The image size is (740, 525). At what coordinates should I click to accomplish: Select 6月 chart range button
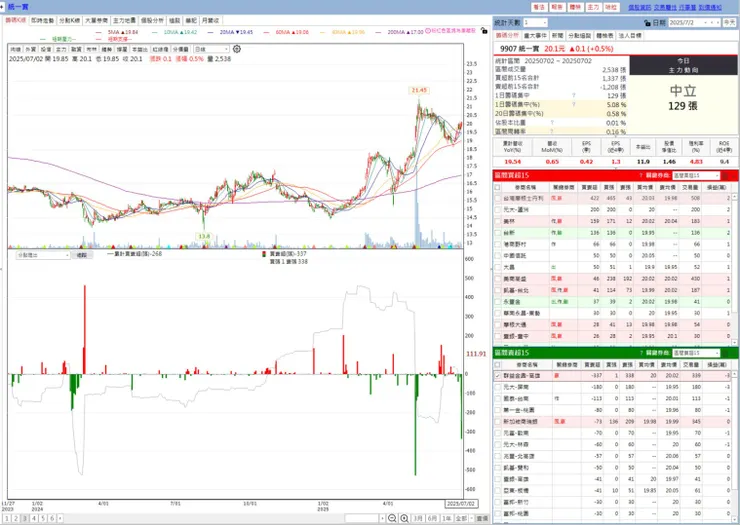(432, 518)
